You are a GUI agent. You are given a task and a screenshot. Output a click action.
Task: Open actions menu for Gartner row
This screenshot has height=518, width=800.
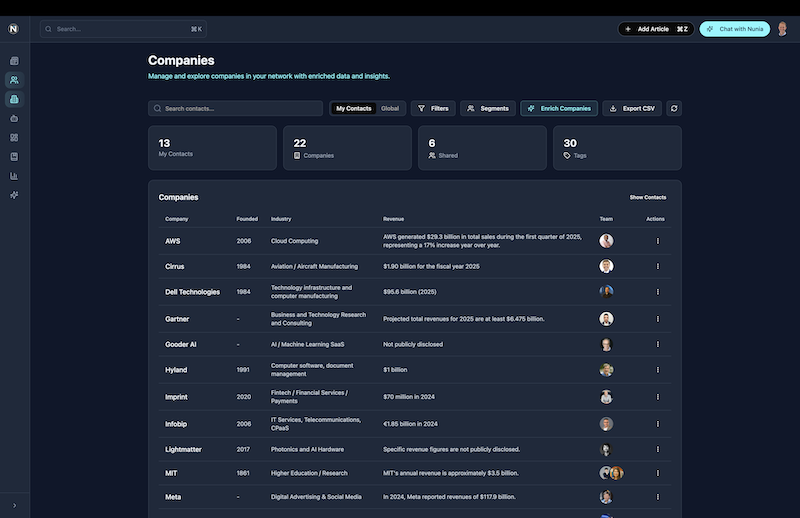658,319
